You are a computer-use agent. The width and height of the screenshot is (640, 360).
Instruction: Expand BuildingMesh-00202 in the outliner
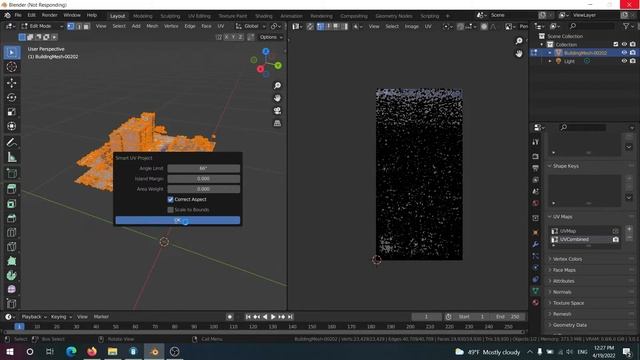(x=550, y=53)
